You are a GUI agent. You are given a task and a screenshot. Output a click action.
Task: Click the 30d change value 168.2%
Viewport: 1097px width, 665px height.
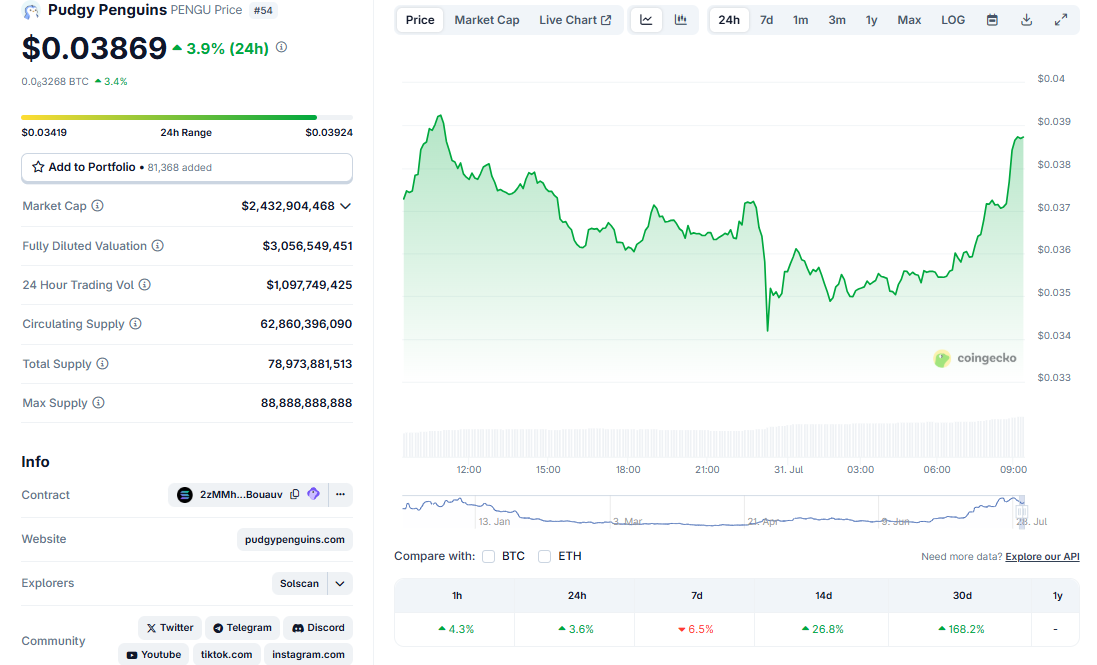point(961,629)
